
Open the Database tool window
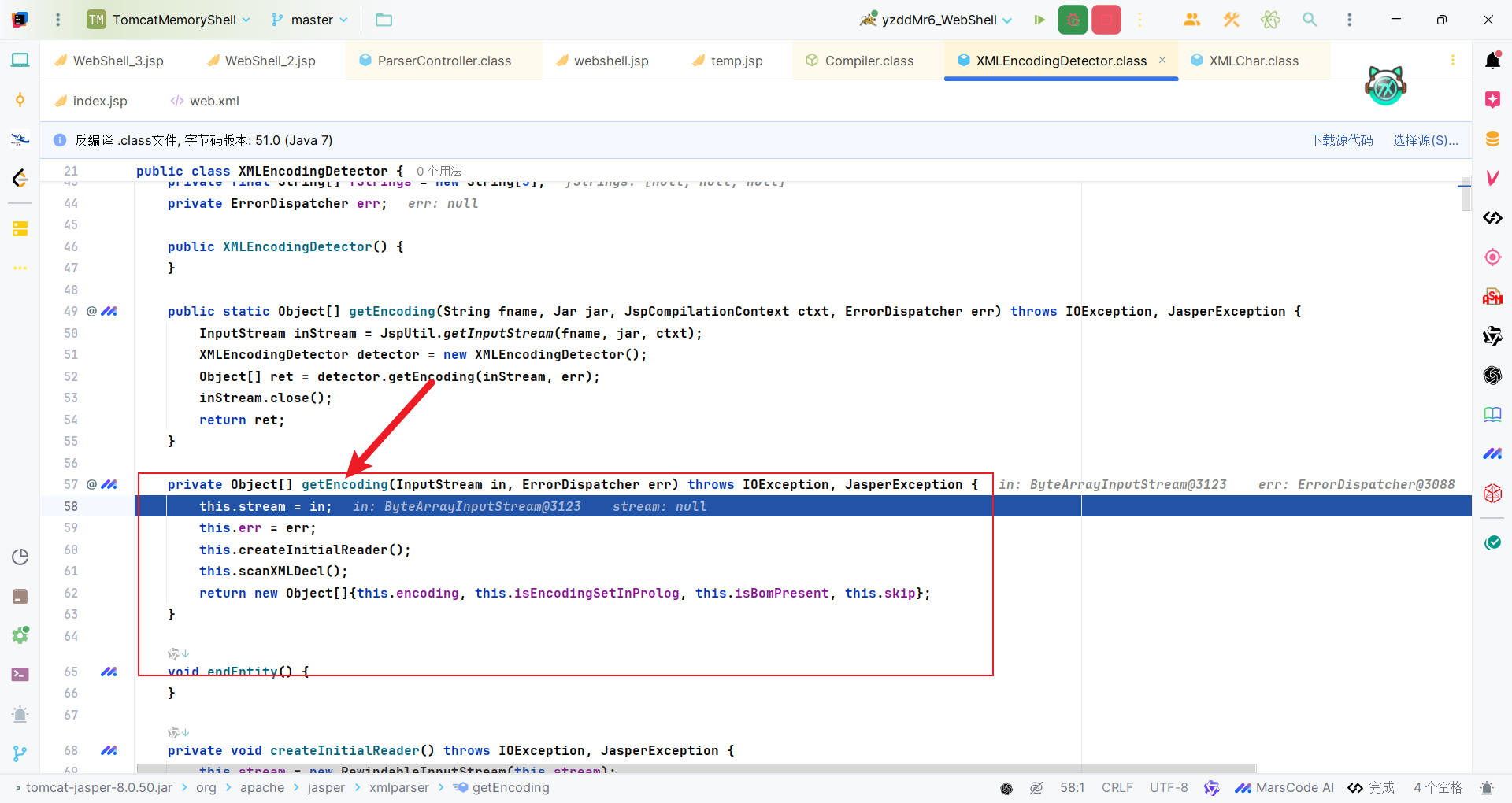1492,139
